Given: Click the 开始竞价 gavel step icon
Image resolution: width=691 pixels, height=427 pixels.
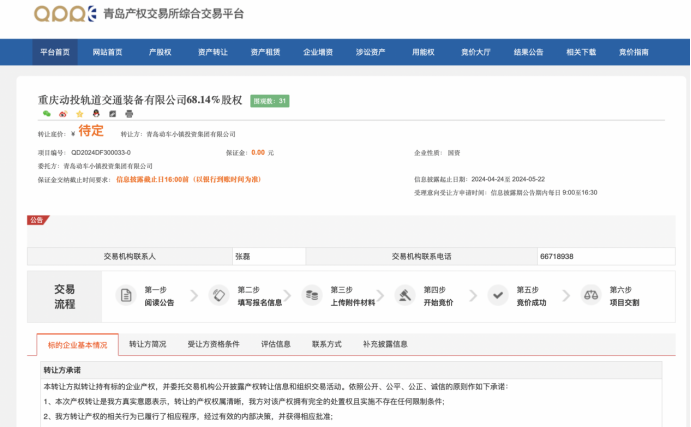Looking at the screenshot, I should point(405,295).
